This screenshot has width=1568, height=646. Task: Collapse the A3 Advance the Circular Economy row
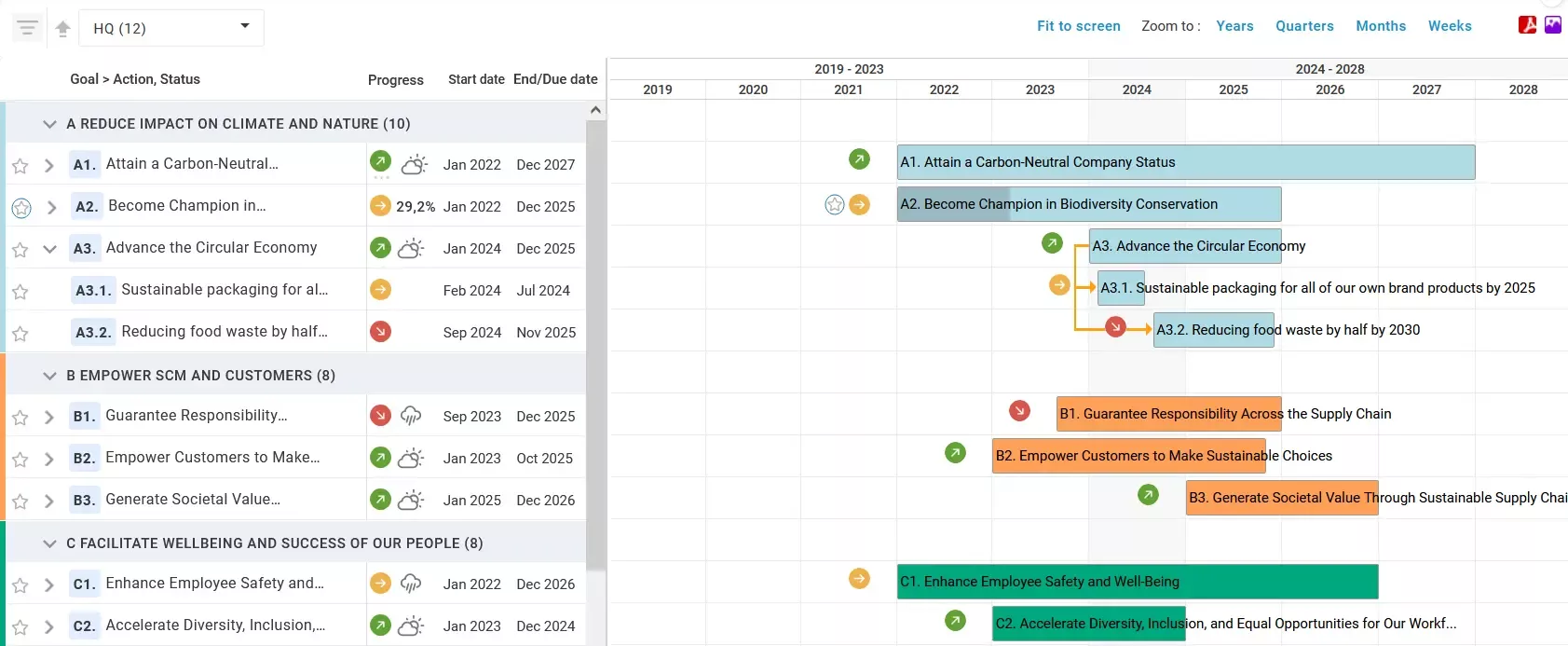[x=50, y=249]
